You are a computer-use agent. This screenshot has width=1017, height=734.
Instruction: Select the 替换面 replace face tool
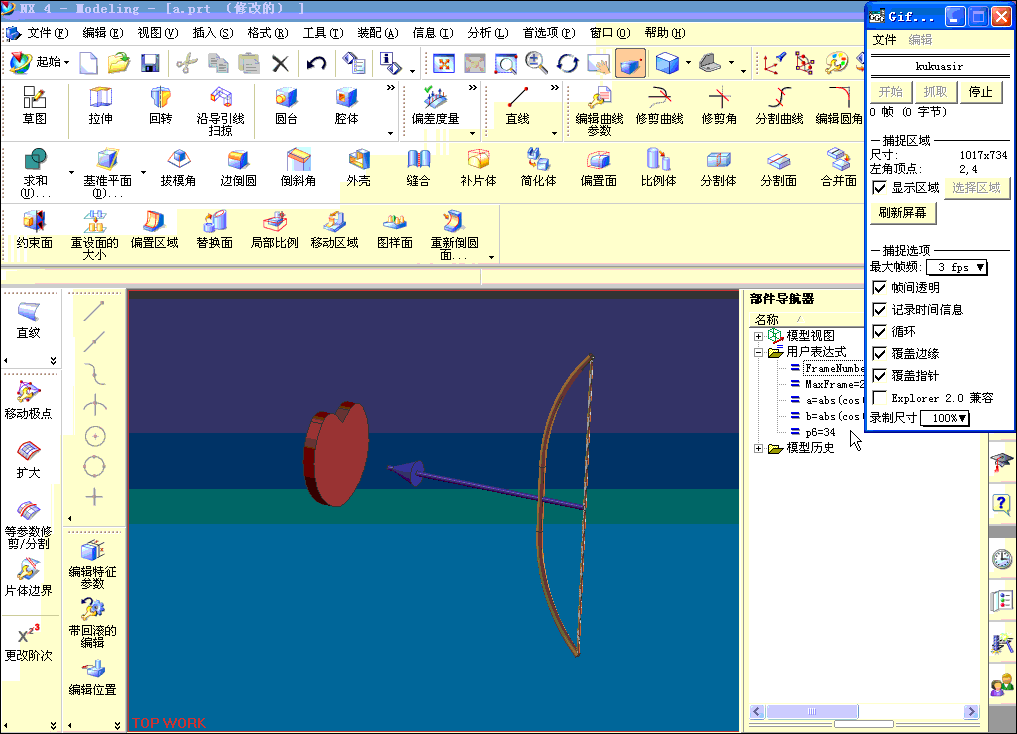click(215, 230)
